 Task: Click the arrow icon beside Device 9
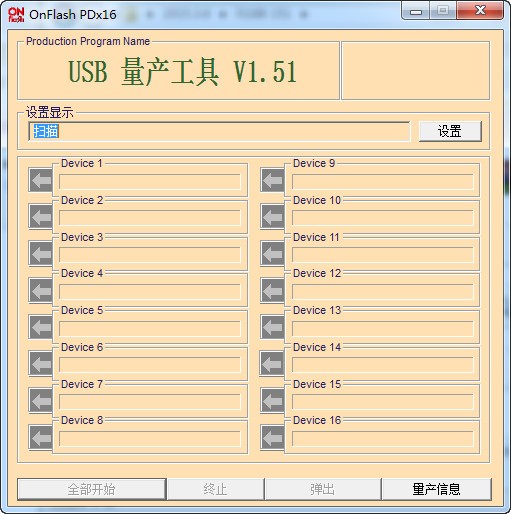click(272, 180)
